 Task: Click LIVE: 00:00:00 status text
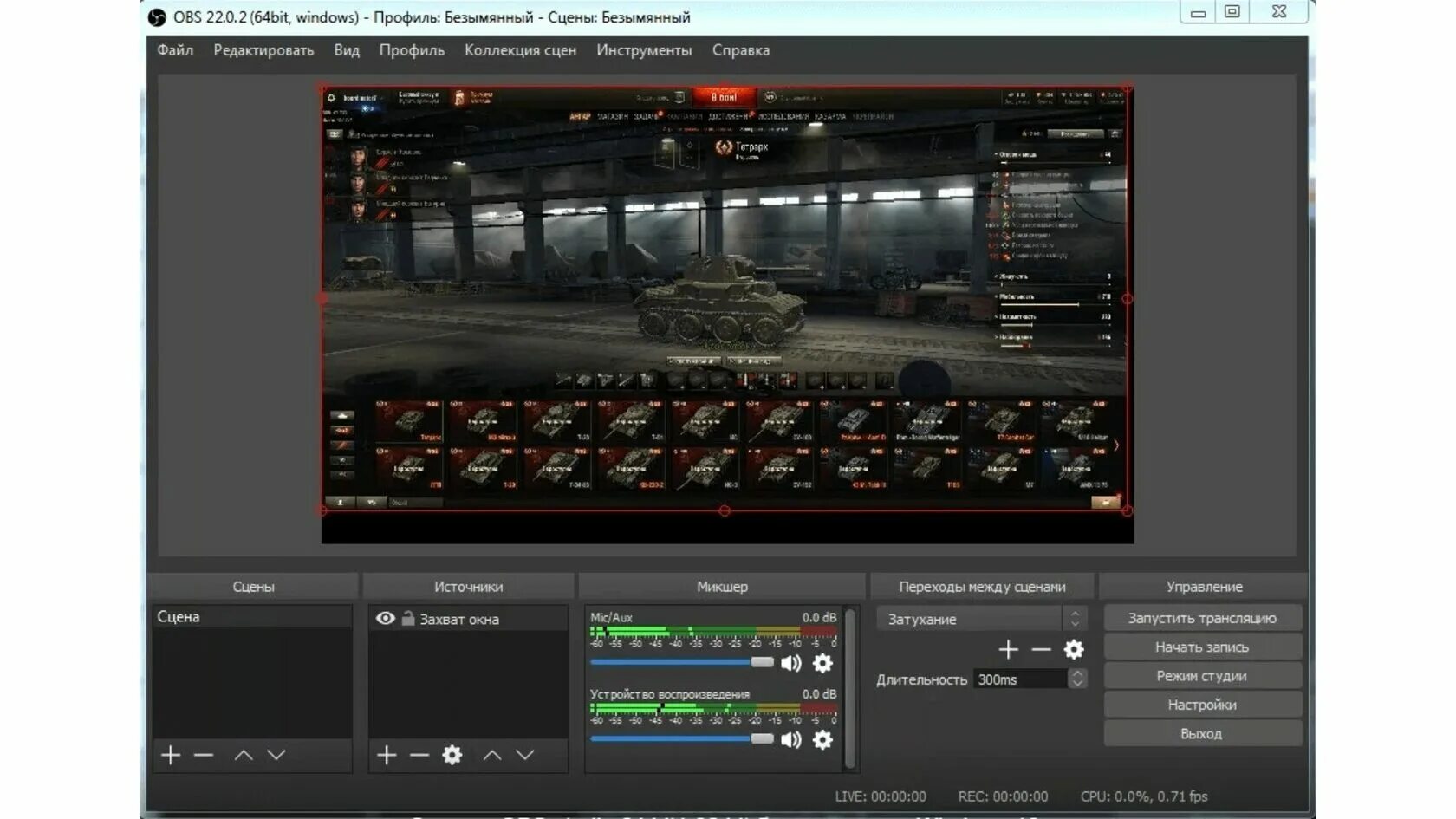(881, 796)
